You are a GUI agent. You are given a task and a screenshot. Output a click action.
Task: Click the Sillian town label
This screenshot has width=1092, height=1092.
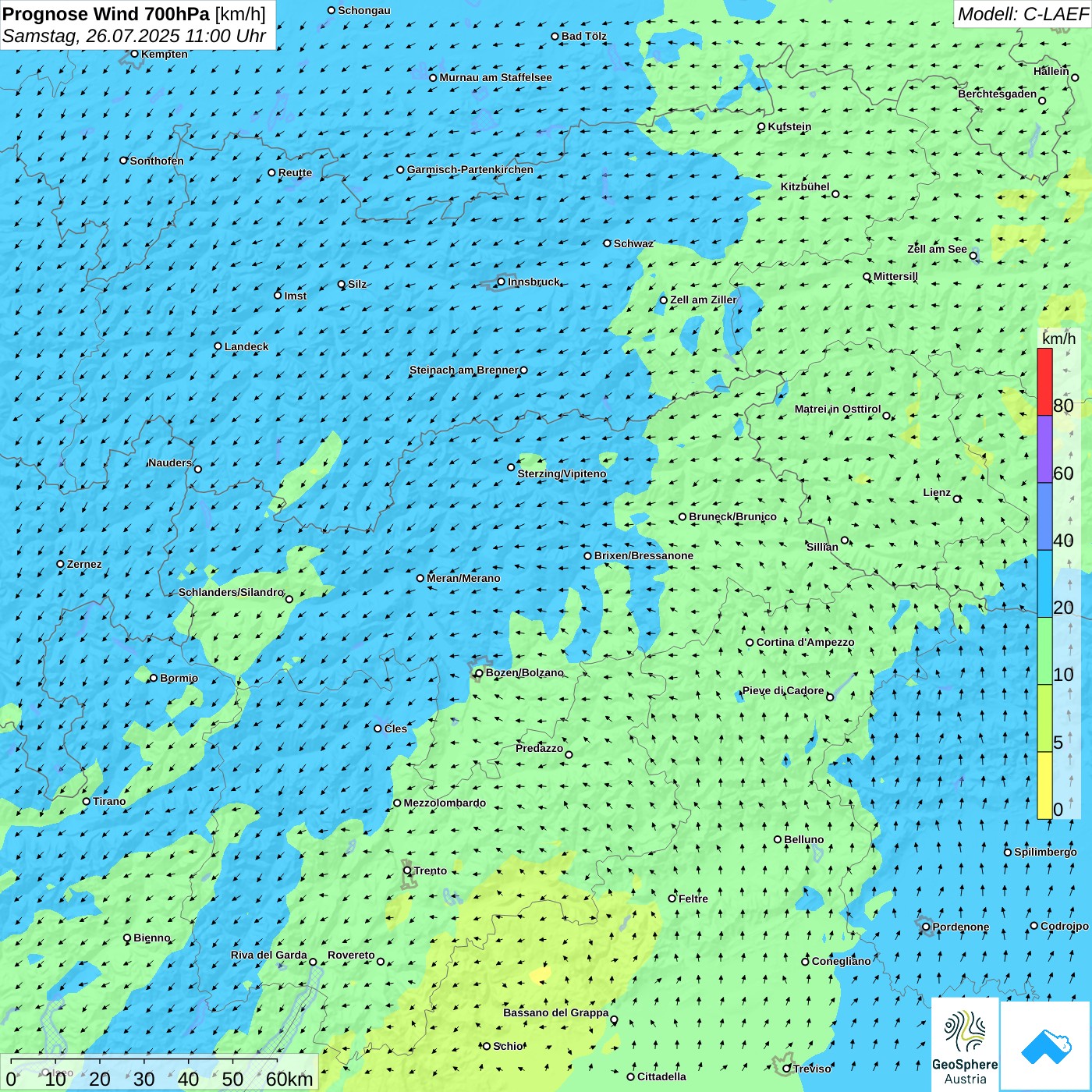click(x=822, y=547)
